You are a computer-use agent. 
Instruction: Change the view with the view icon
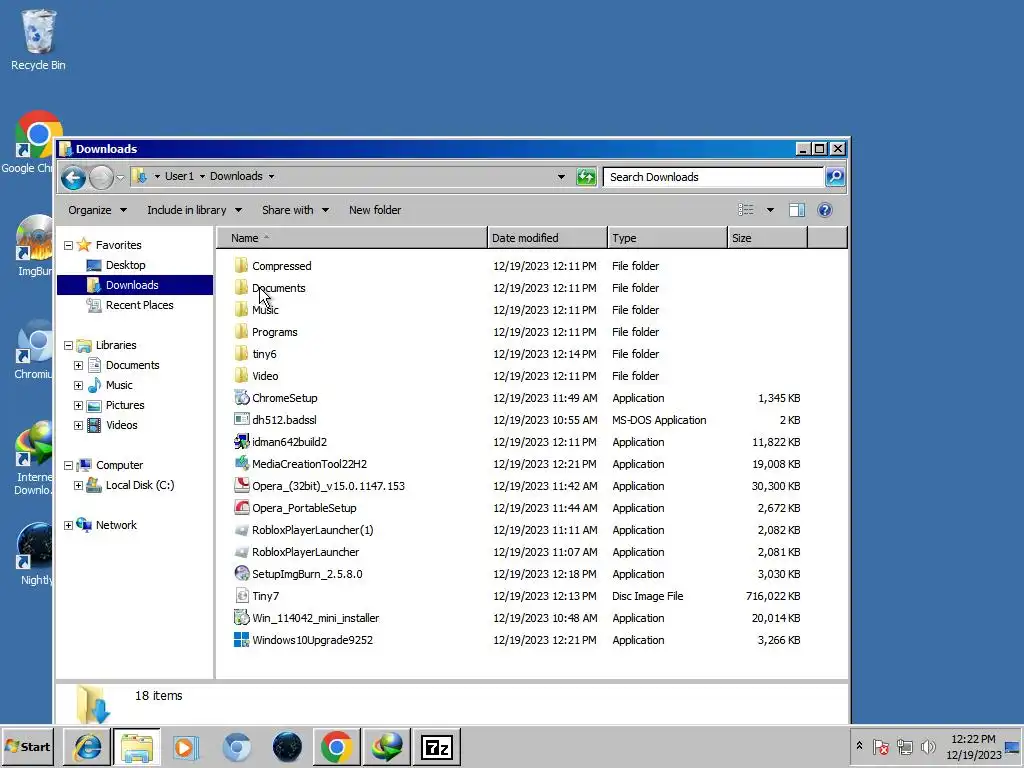(x=746, y=210)
